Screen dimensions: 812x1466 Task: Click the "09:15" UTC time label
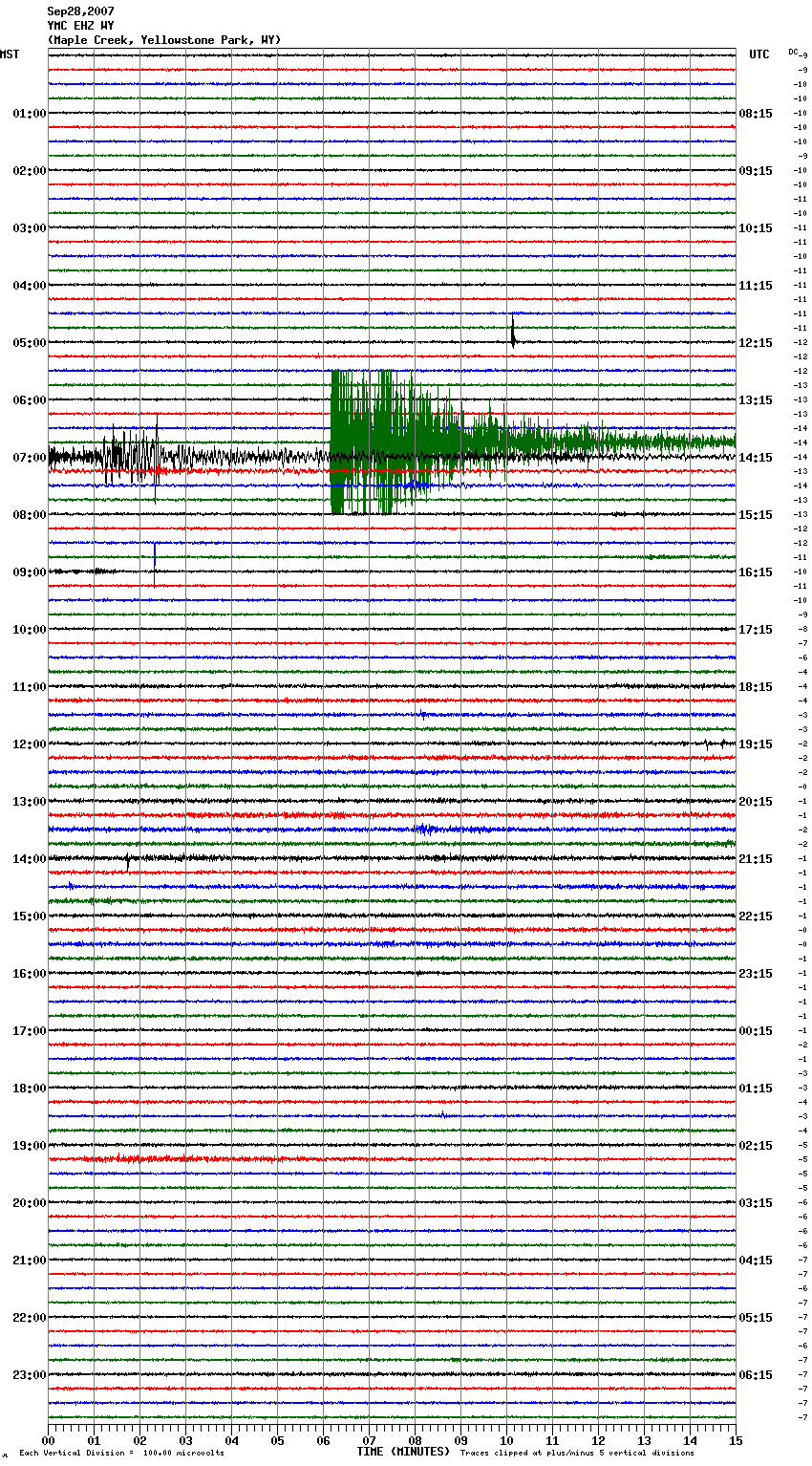756,171
